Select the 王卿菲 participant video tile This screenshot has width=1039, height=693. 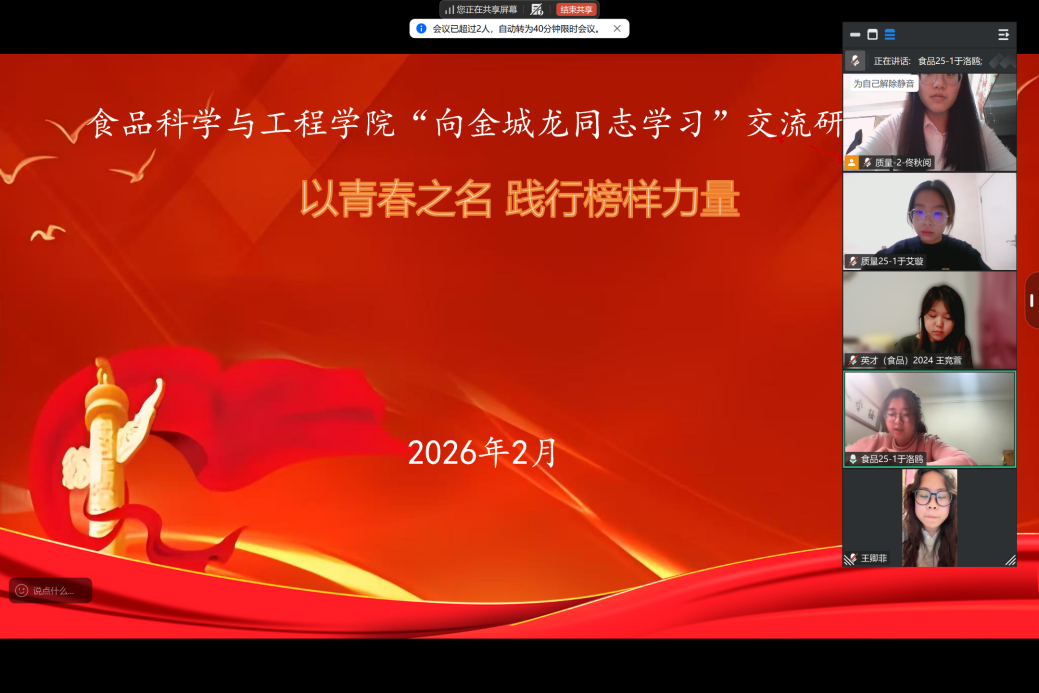tap(929, 515)
